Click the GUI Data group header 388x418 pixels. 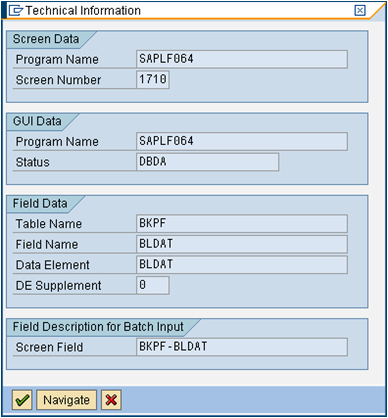[37, 121]
